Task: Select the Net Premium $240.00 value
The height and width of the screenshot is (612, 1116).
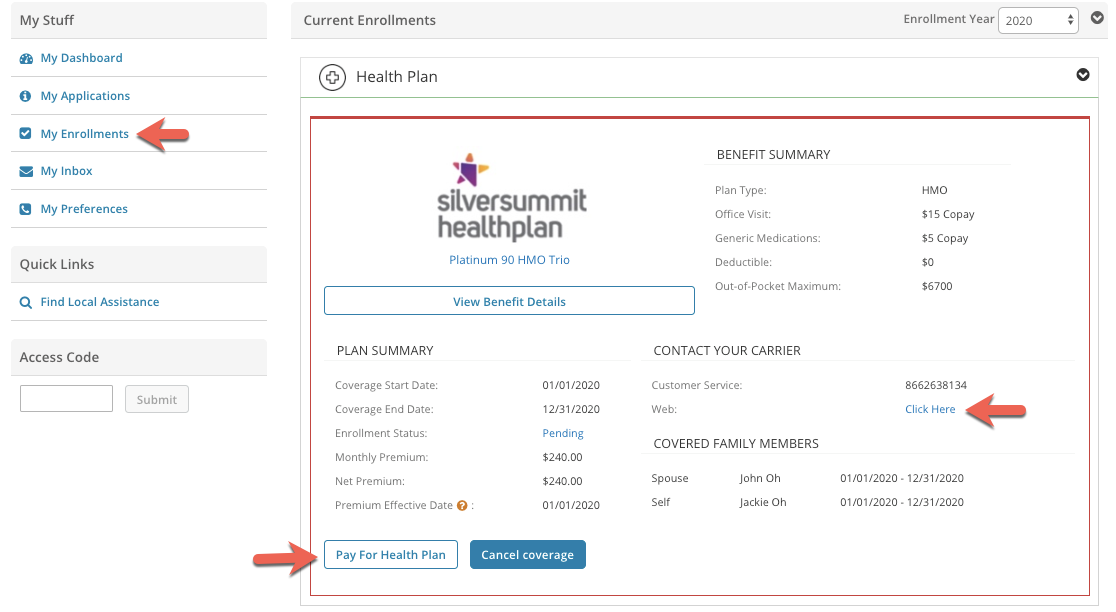Action: (562, 482)
